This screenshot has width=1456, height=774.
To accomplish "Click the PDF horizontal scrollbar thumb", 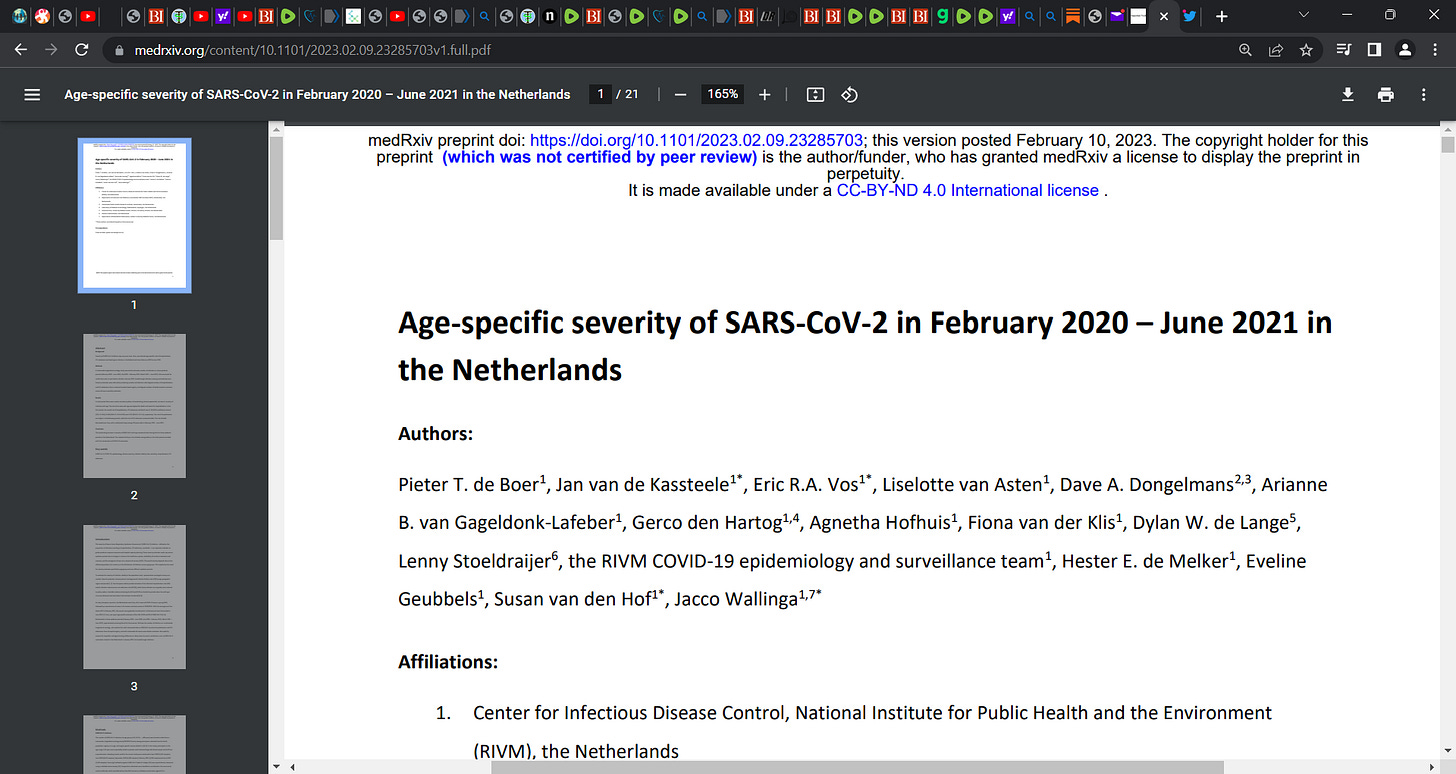I will pyautogui.click(x=857, y=766).
